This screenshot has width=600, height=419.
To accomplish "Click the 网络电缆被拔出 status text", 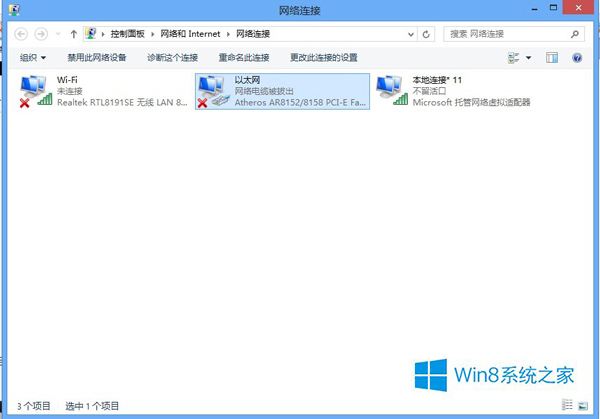I will 264,91.
